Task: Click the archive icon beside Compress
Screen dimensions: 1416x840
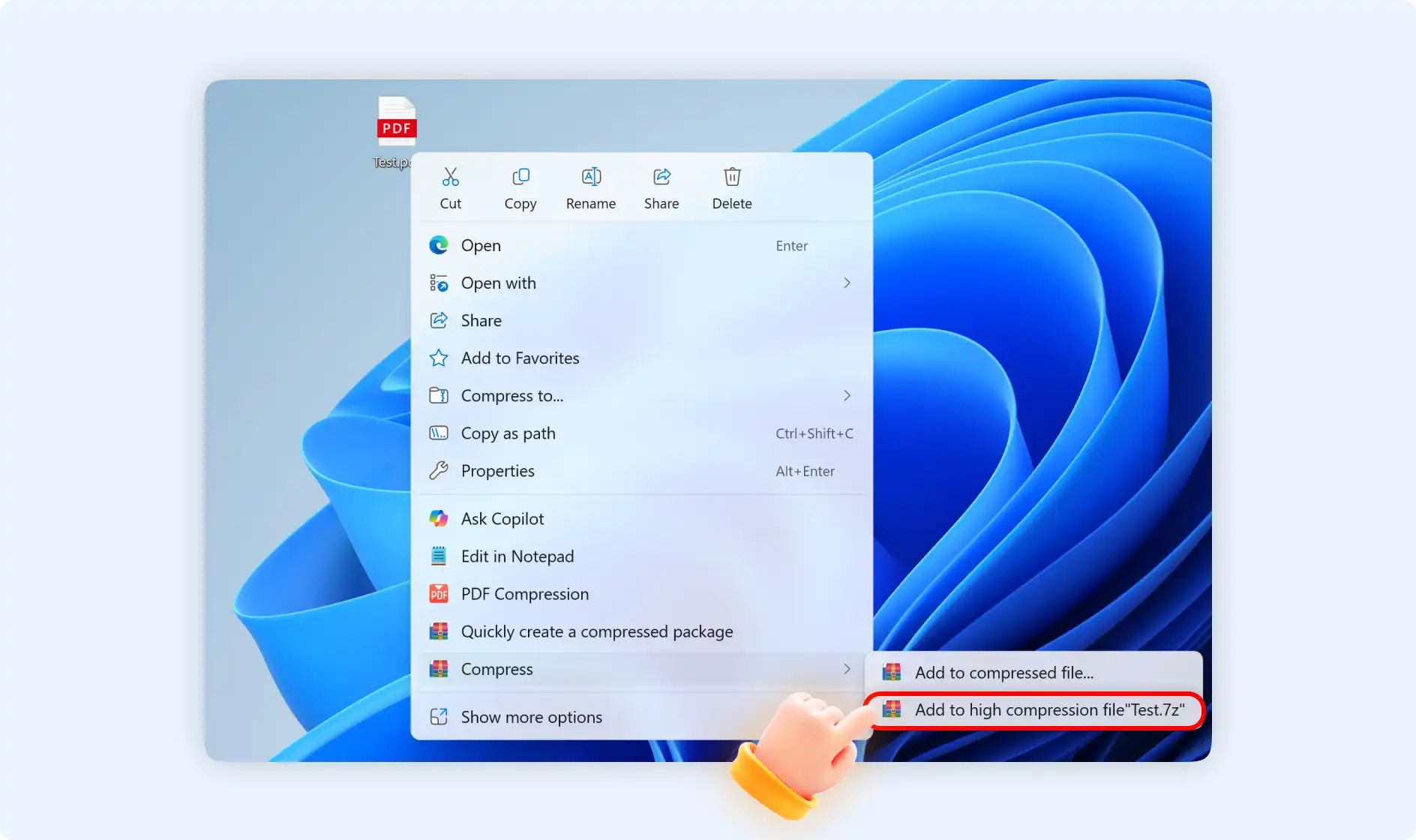Action: [x=439, y=668]
